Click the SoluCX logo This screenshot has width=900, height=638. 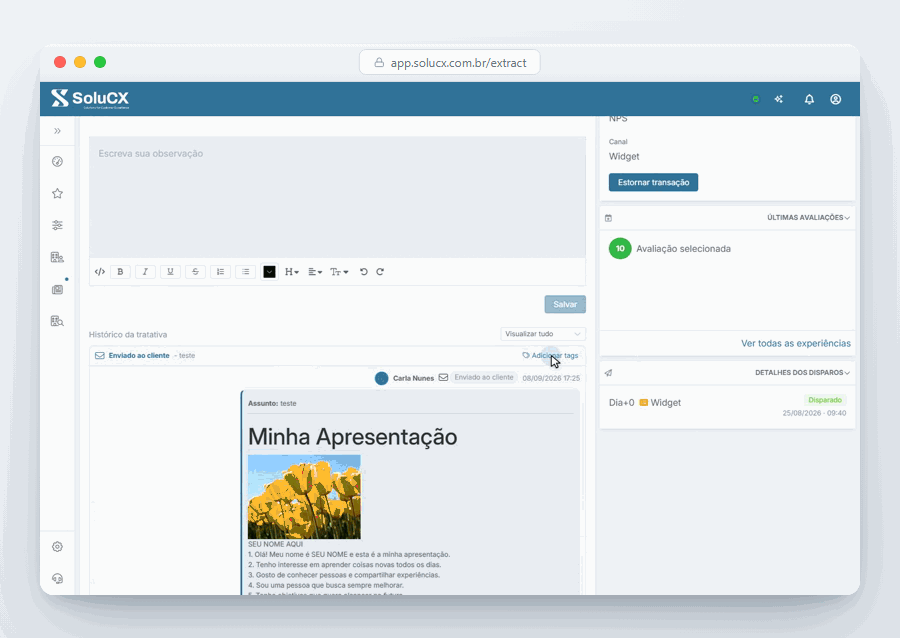pos(90,99)
